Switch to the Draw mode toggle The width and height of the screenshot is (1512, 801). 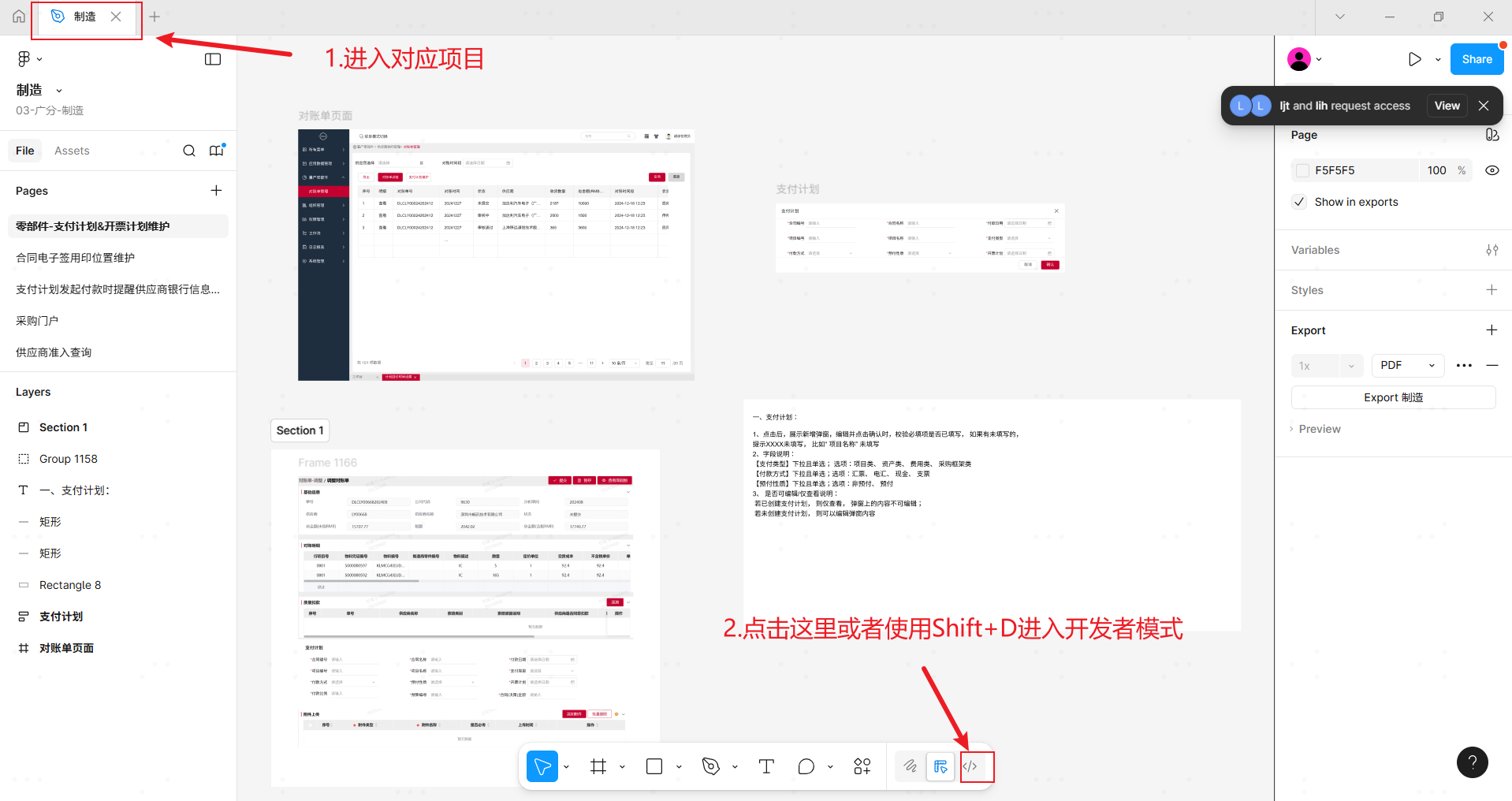(x=911, y=766)
